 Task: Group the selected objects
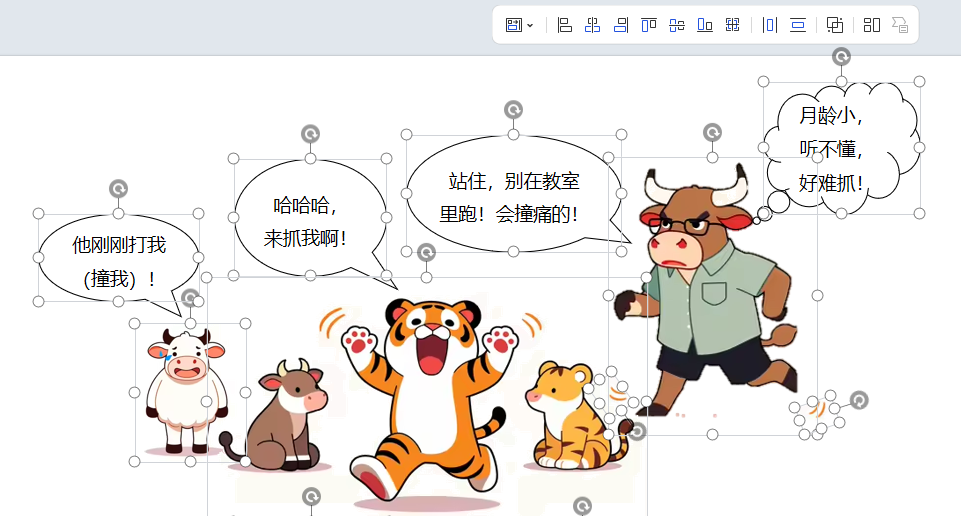[x=835, y=25]
